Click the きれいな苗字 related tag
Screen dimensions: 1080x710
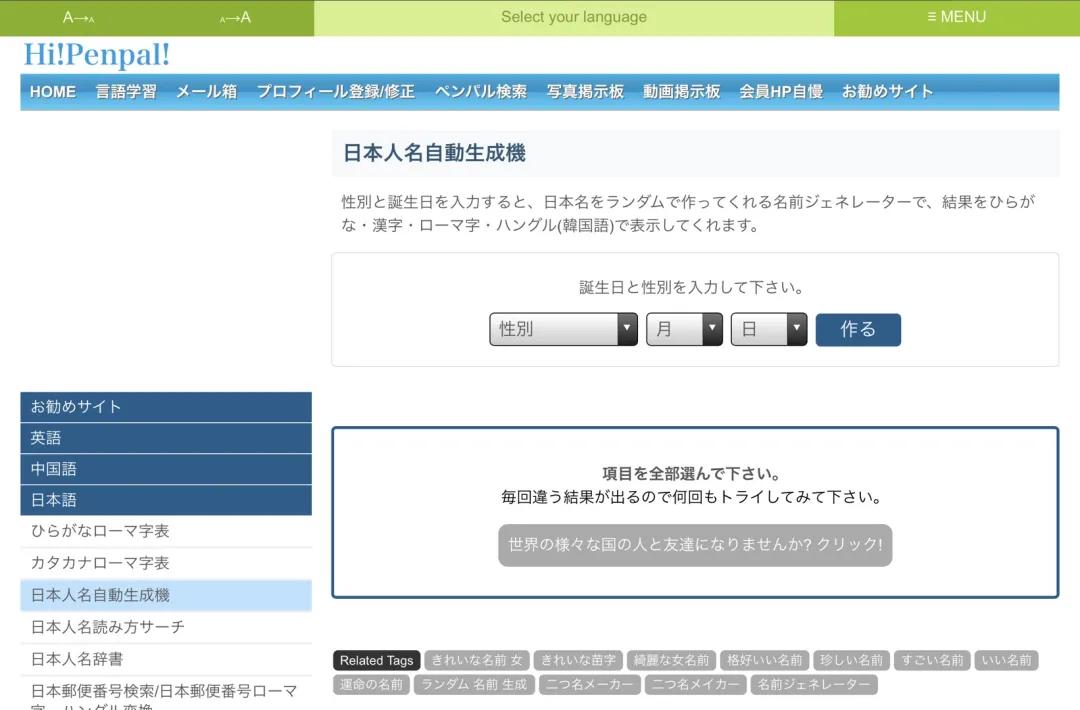click(x=576, y=660)
